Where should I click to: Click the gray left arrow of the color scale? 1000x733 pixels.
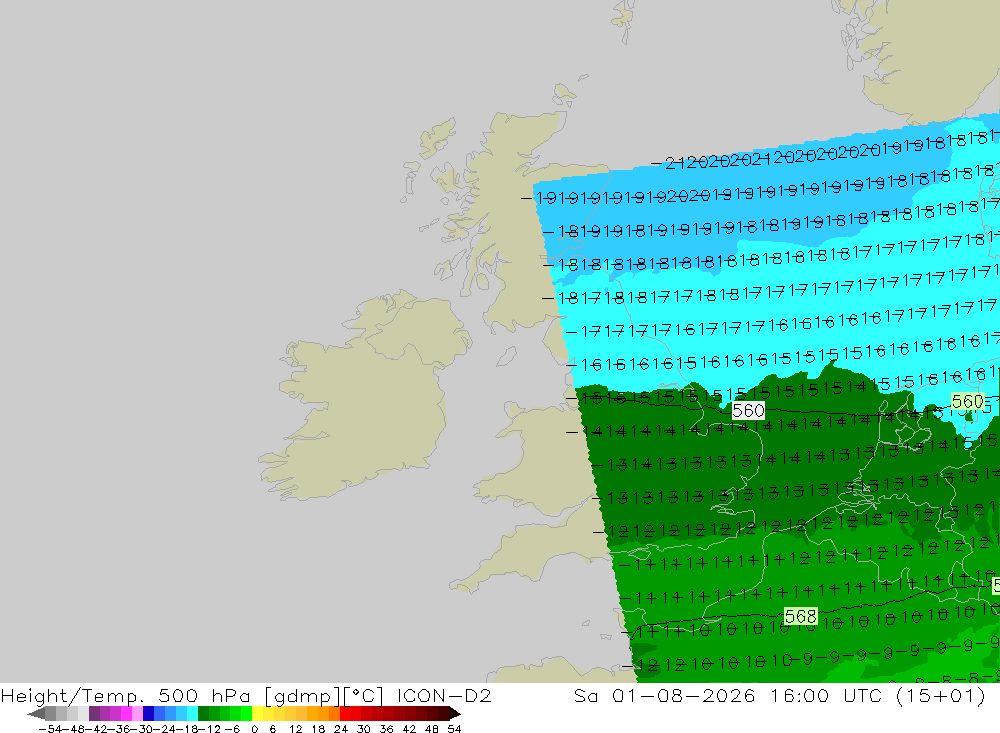pyautogui.click(x=36, y=714)
